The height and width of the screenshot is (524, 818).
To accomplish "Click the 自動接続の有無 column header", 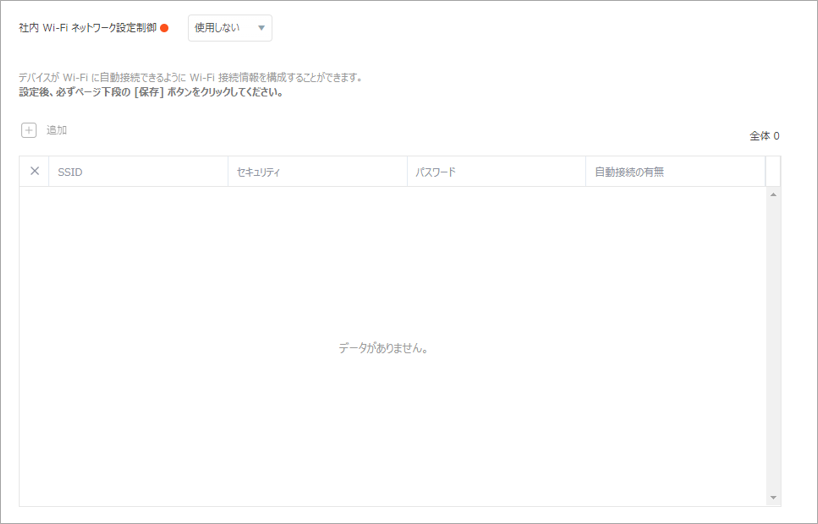I will click(676, 172).
